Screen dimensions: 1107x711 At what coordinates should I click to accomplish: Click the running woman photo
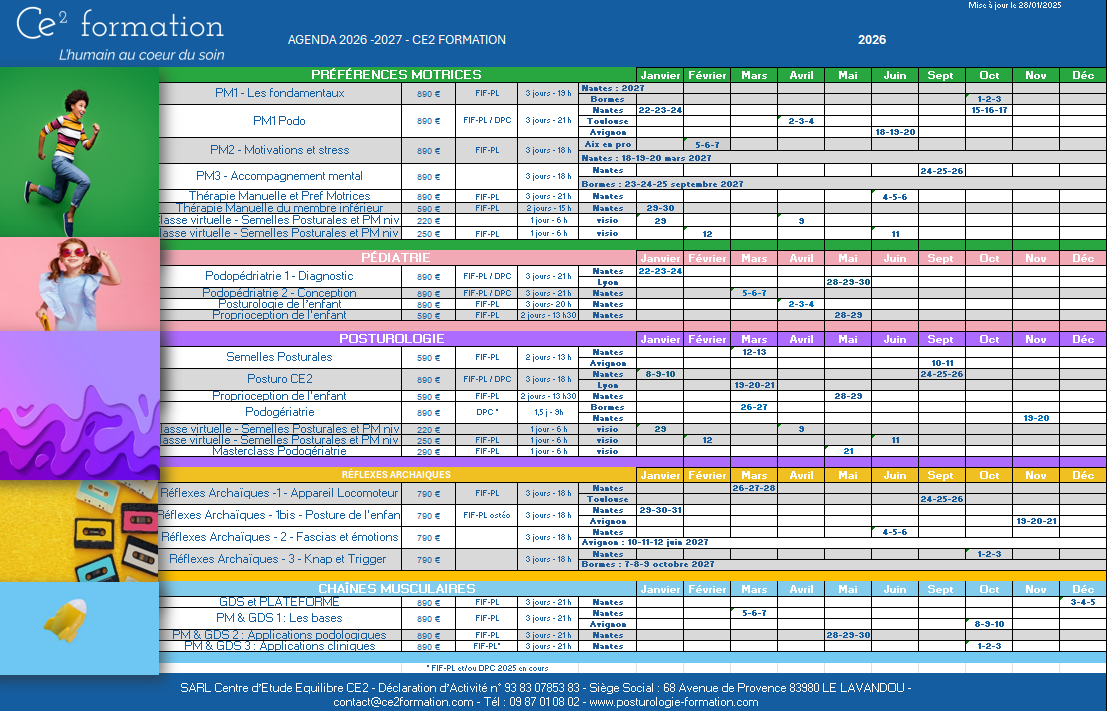click(x=80, y=152)
